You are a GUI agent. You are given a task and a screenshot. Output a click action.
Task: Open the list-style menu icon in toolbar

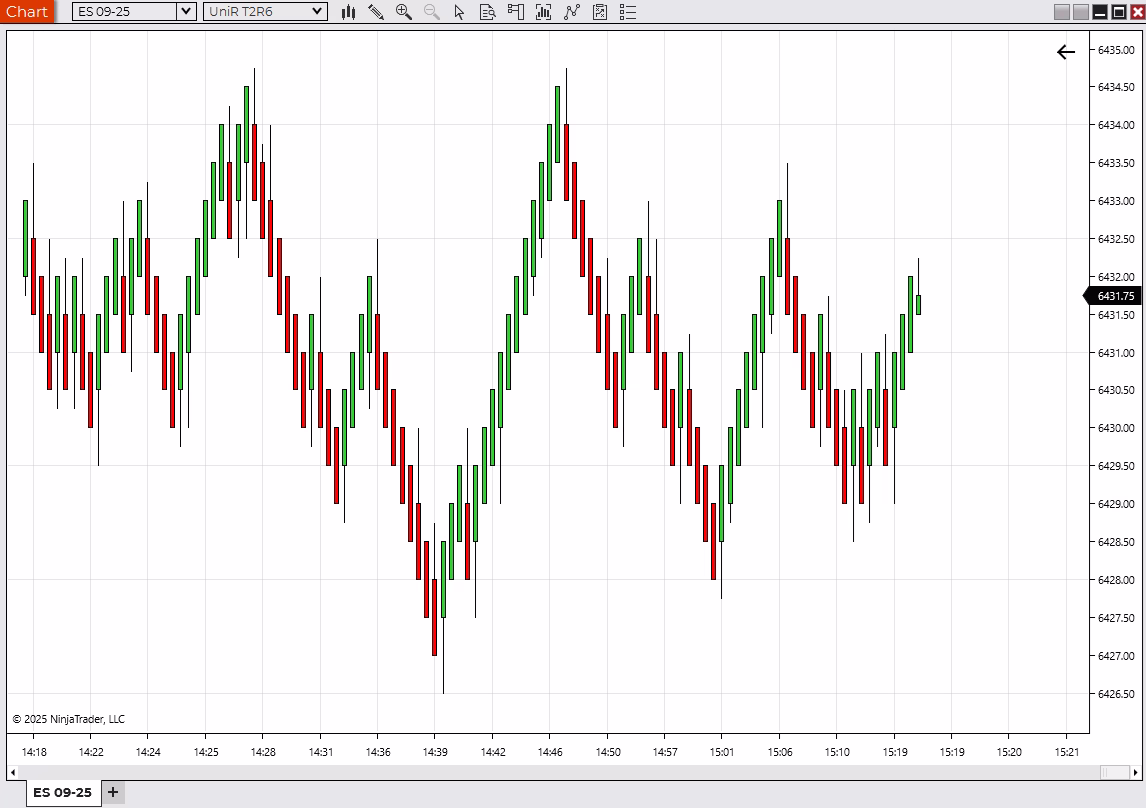(628, 12)
